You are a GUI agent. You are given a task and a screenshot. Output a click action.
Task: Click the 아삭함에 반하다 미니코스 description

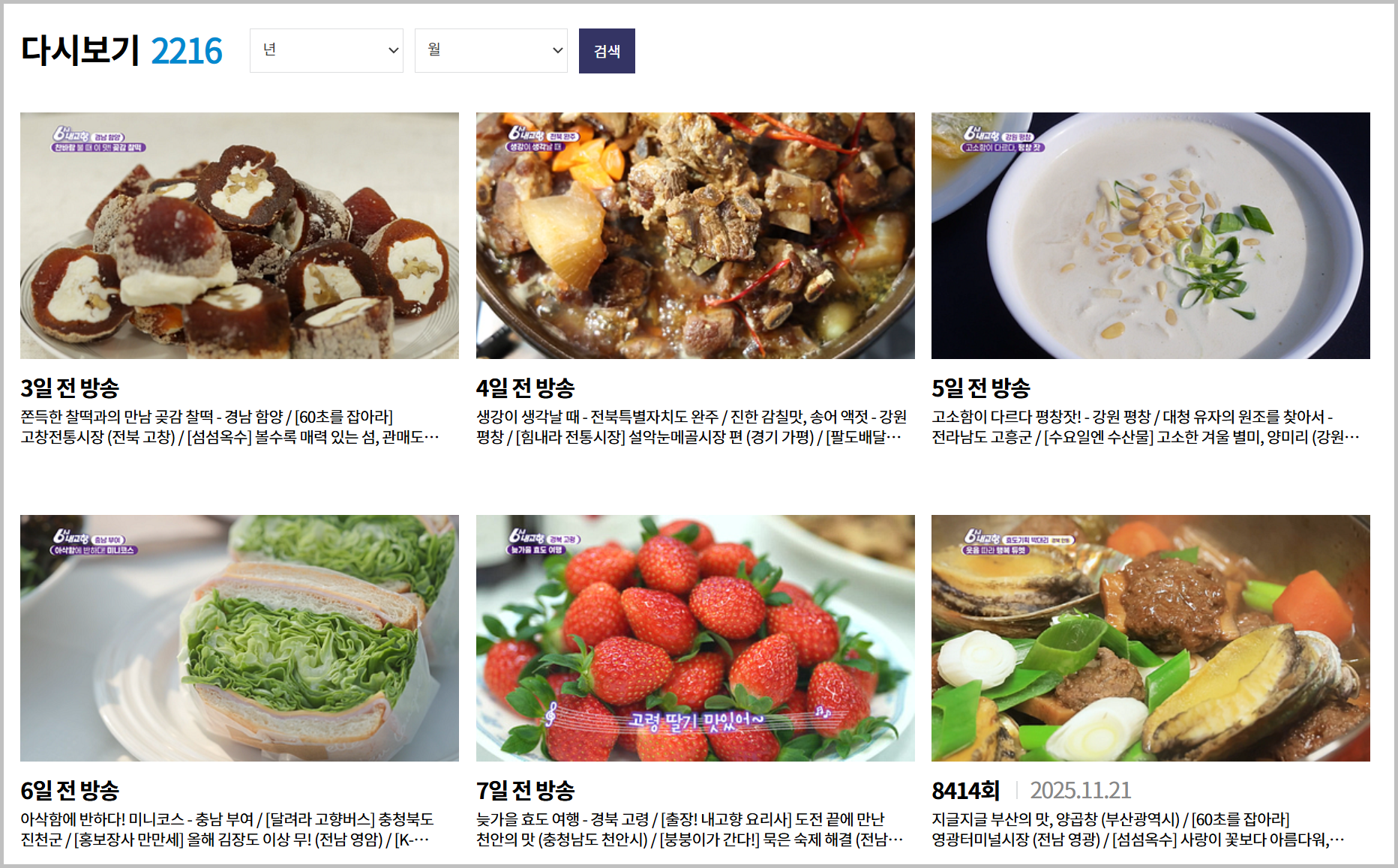click(227, 829)
